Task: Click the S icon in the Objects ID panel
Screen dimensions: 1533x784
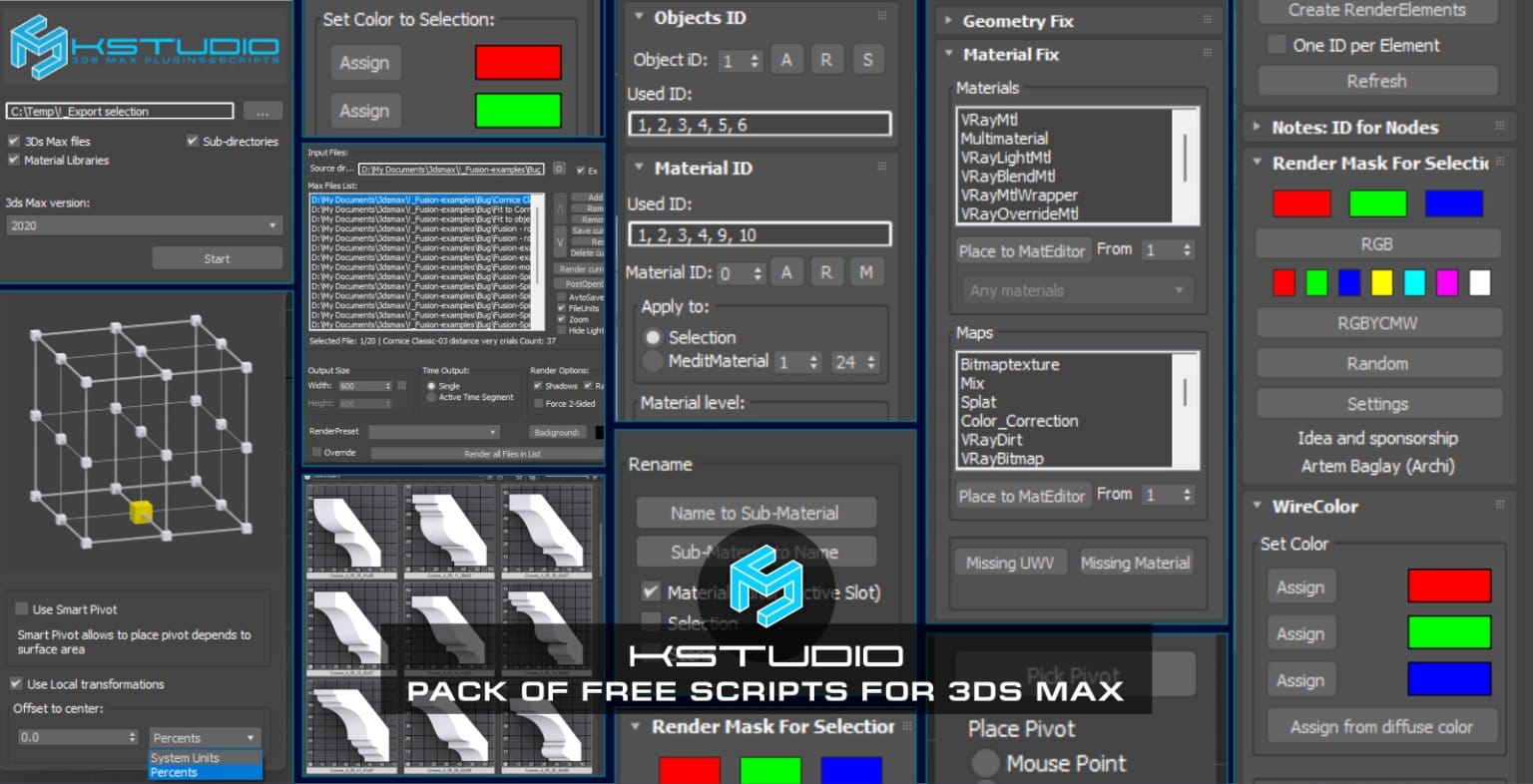Action: click(x=867, y=60)
